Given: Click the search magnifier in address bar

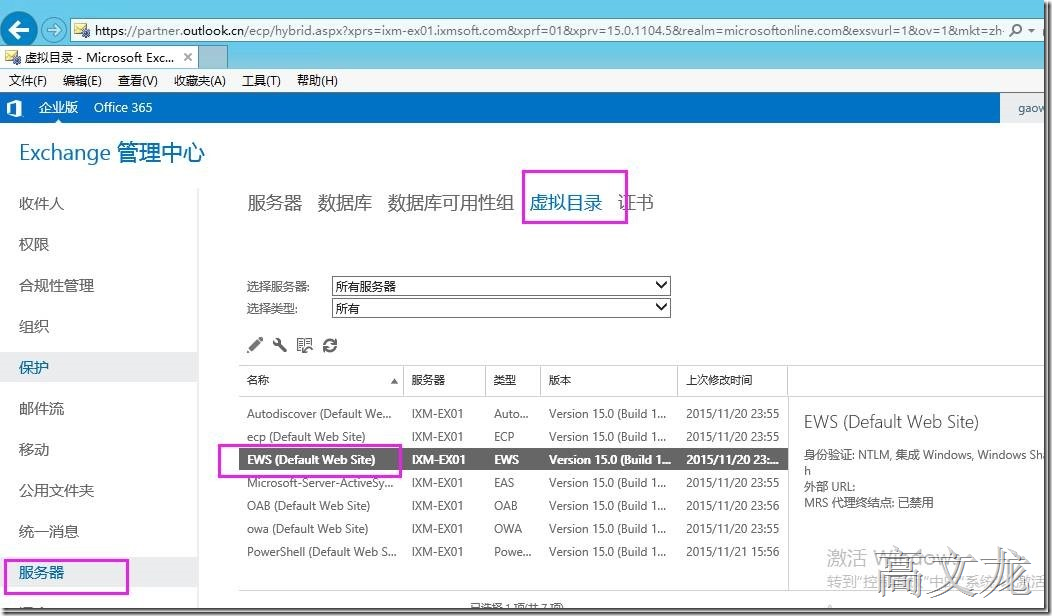Looking at the screenshot, I should coord(1016,30).
